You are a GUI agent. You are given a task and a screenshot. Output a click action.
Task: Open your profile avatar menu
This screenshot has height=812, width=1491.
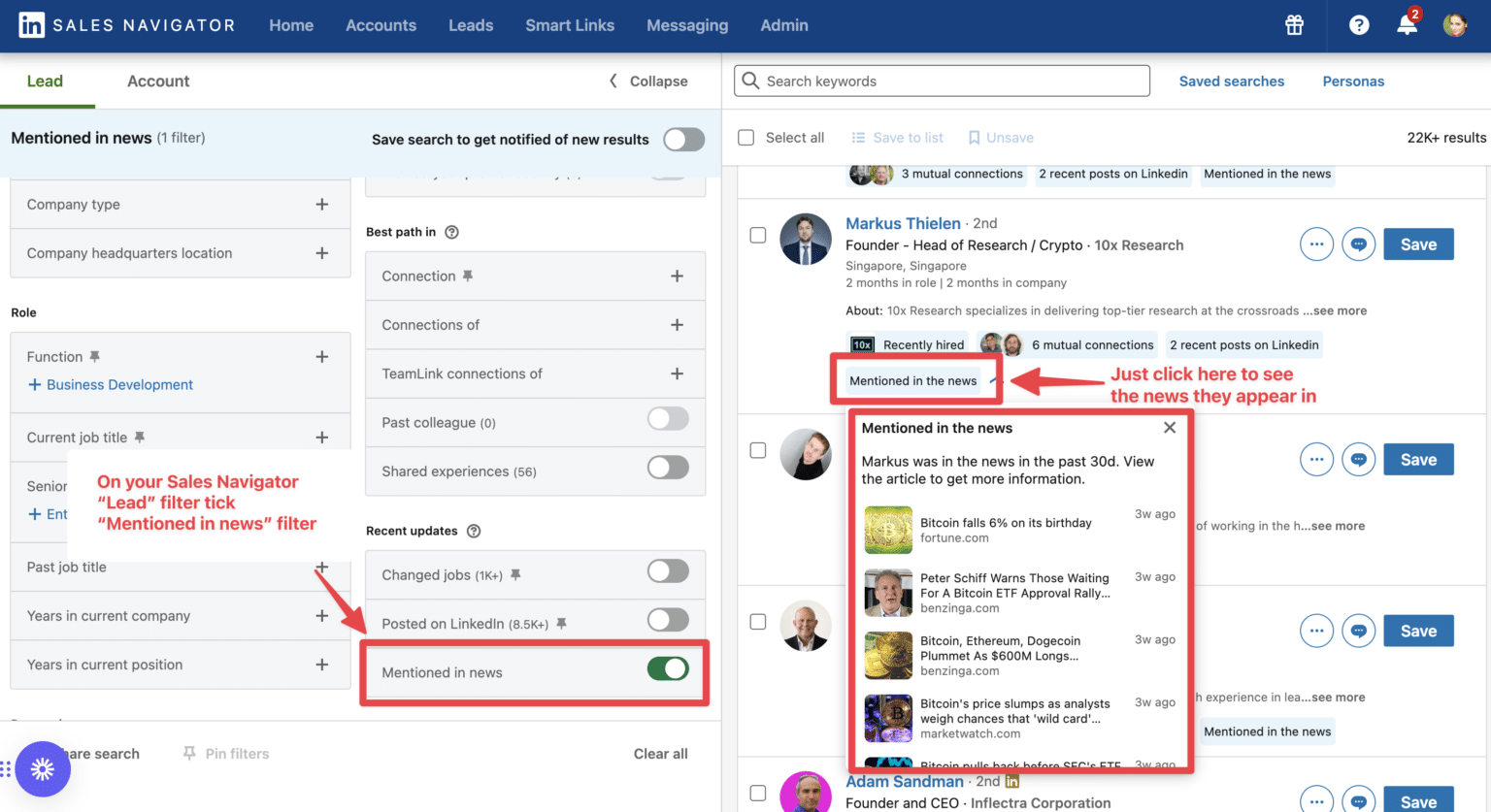[x=1455, y=25]
